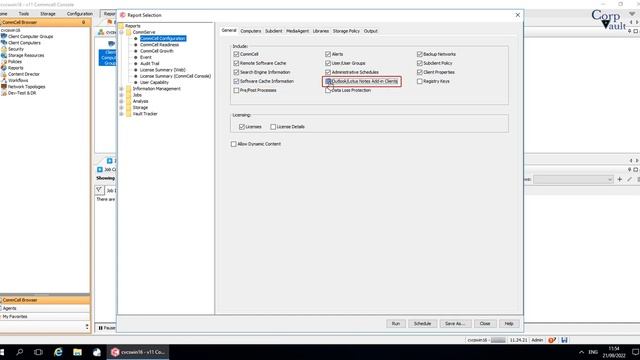Click the navigation pane options chevron

[x=87, y=327]
